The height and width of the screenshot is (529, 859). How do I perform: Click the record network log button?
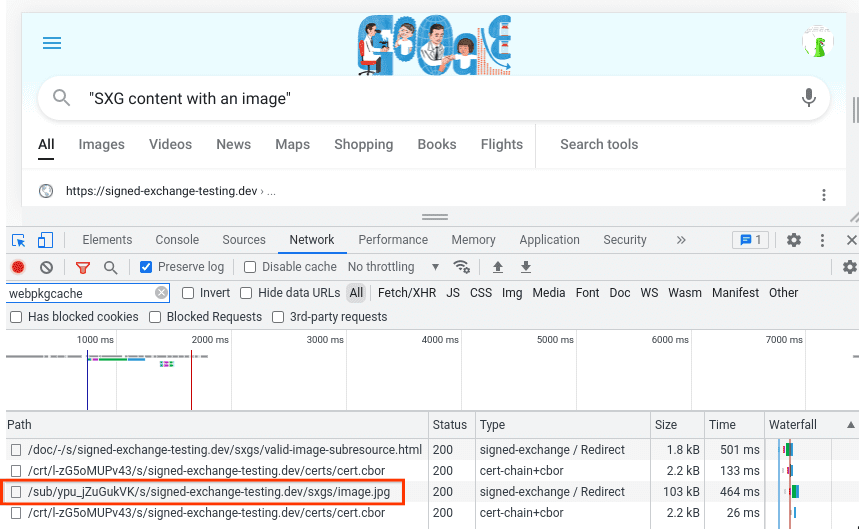[x=18, y=268]
